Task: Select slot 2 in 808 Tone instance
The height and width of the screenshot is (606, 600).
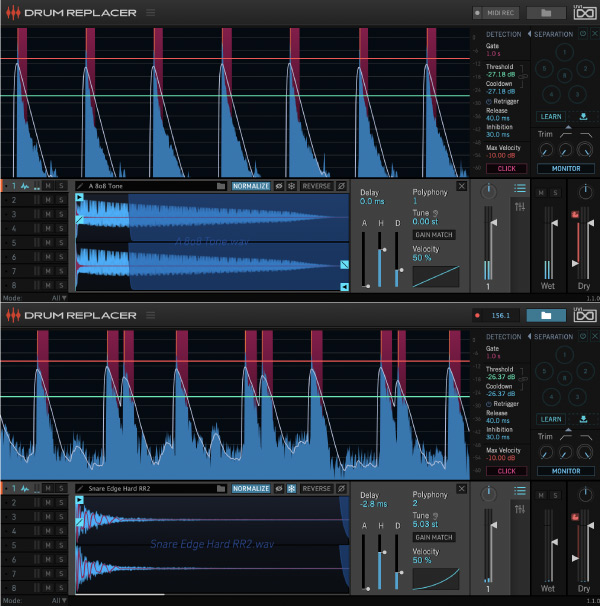Action: (x=14, y=200)
